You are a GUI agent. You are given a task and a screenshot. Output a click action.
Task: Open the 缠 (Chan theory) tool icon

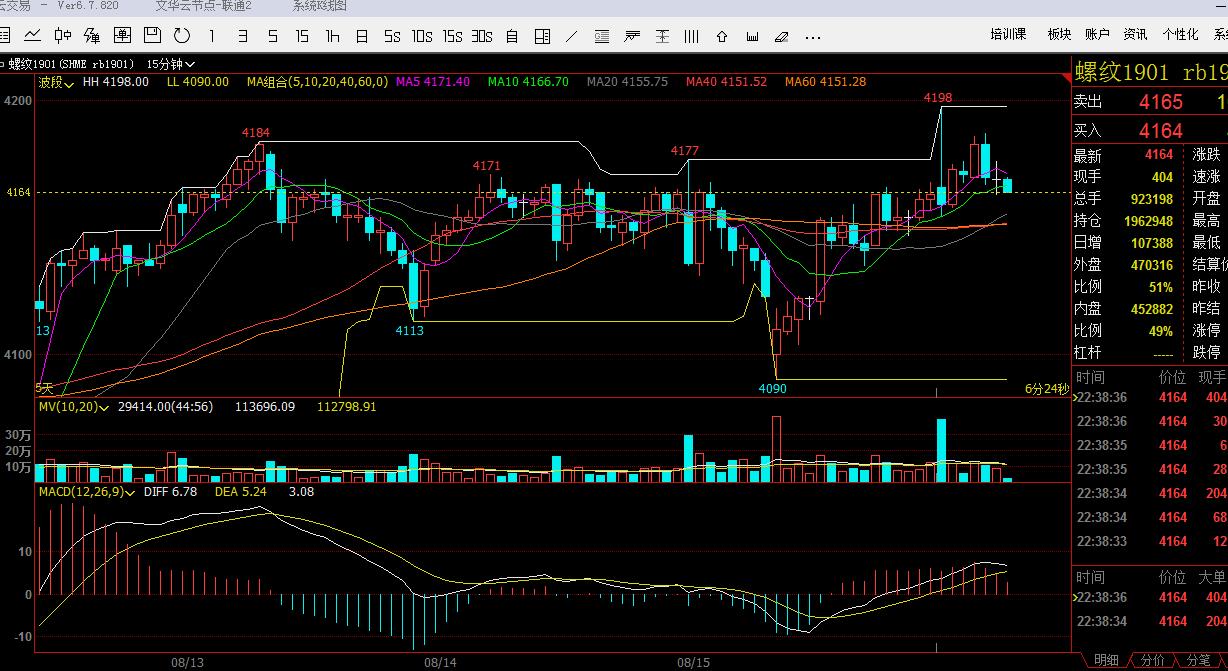(x=92, y=36)
